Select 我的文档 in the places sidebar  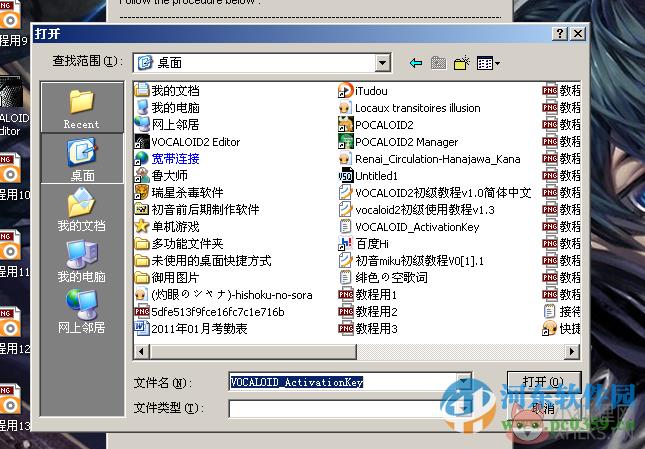(82, 210)
